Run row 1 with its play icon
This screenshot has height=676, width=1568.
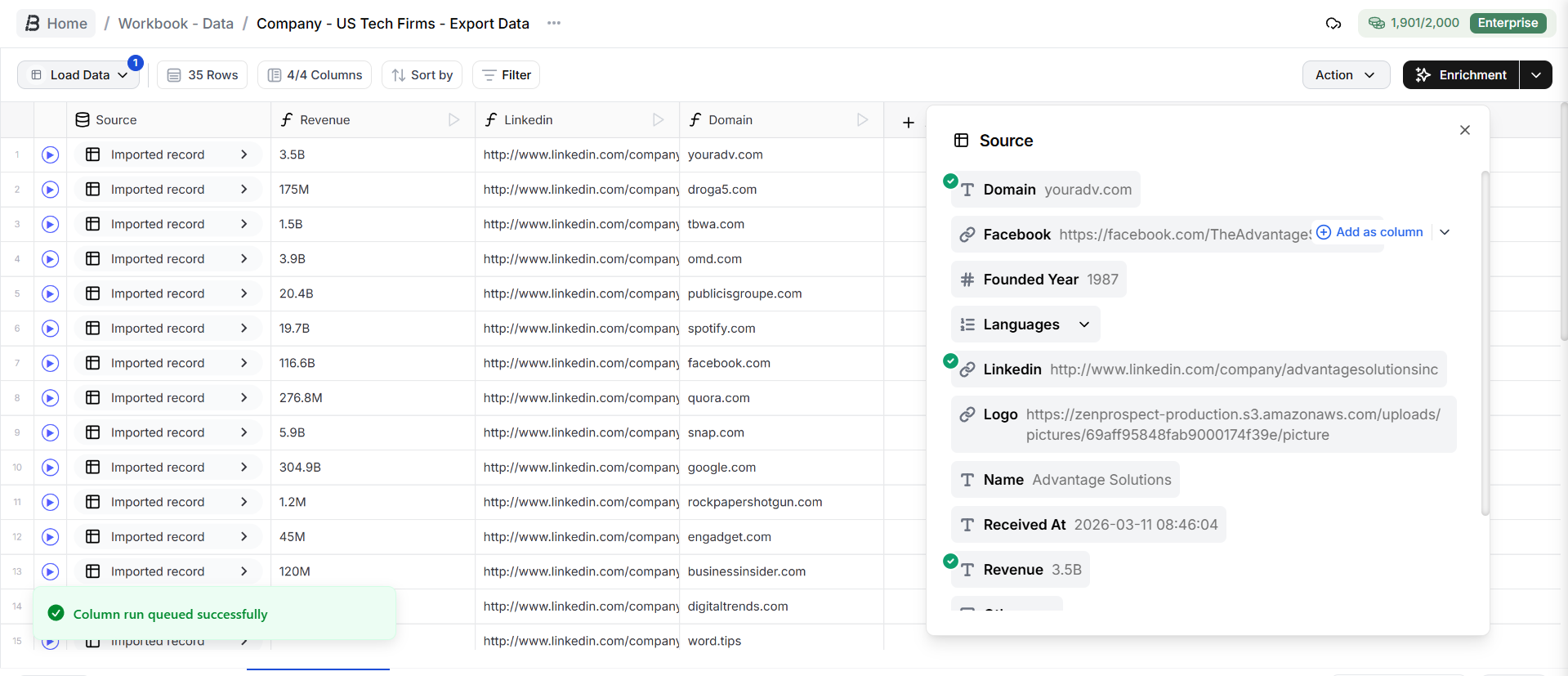[x=50, y=154]
